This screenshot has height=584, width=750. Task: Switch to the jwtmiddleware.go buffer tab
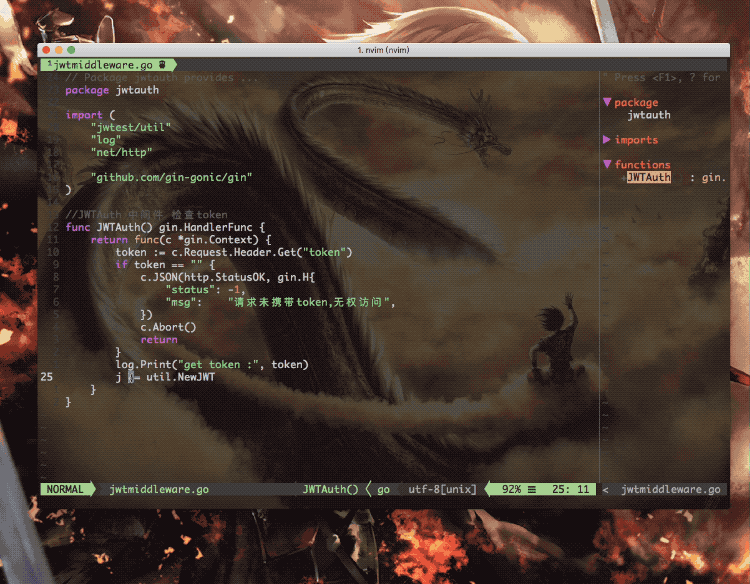(108, 65)
